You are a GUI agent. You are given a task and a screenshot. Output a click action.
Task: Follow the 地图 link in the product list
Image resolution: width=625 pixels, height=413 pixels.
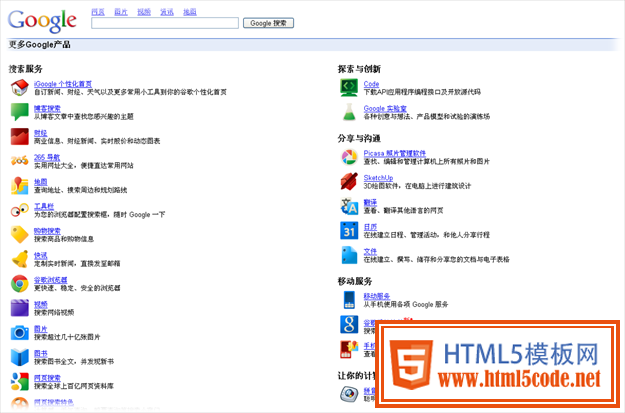(x=41, y=182)
